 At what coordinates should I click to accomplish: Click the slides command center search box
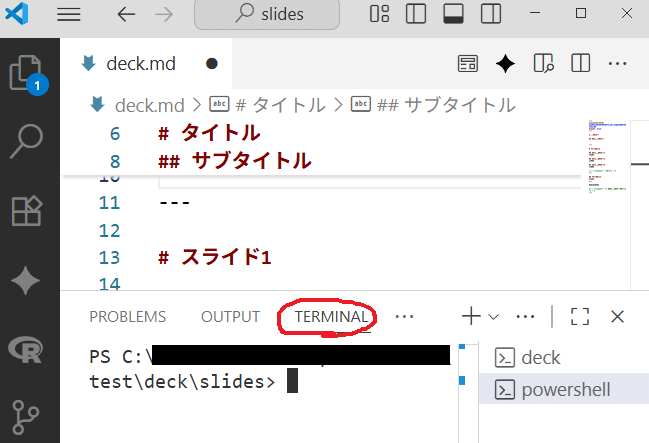coord(267,14)
